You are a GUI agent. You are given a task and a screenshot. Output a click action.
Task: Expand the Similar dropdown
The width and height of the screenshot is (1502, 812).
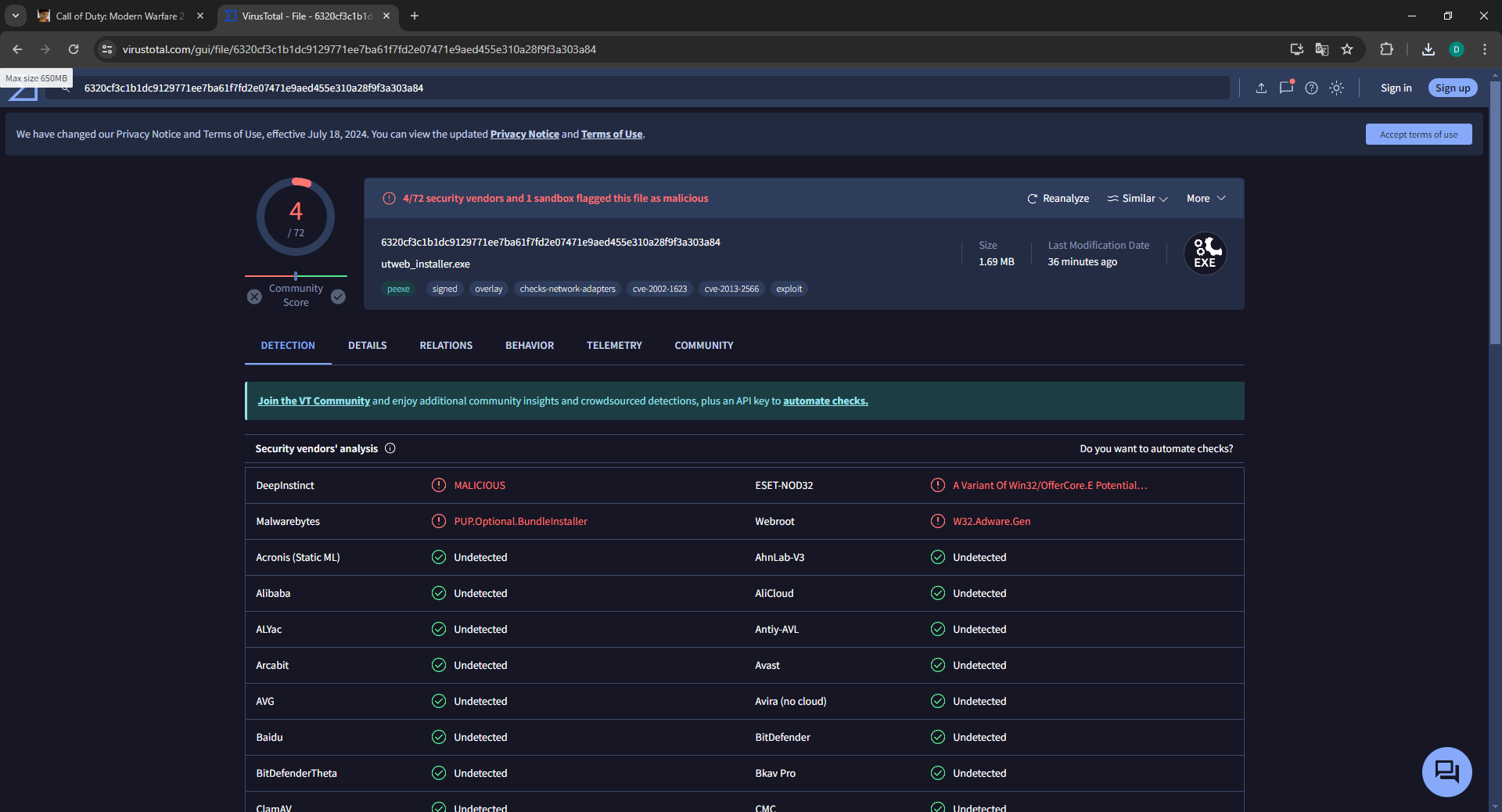tap(1137, 199)
